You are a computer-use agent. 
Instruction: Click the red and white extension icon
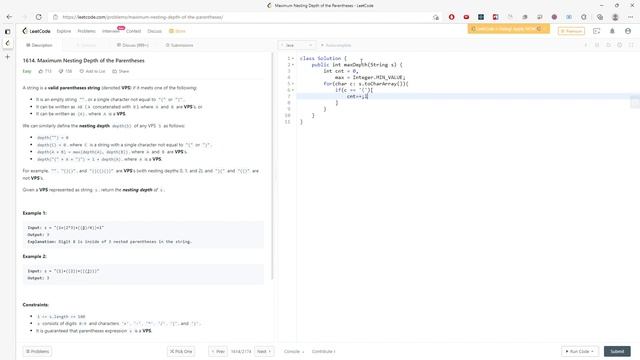click(495, 17)
